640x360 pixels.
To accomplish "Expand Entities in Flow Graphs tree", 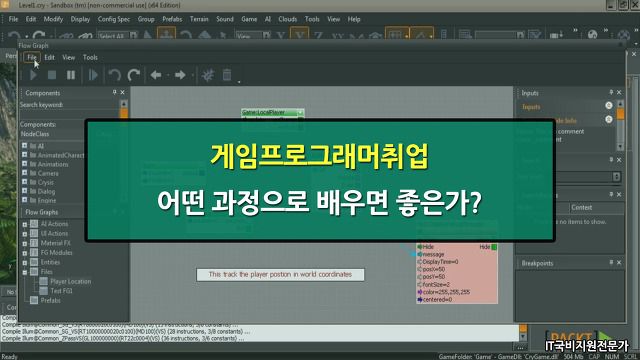I will tap(25, 263).
